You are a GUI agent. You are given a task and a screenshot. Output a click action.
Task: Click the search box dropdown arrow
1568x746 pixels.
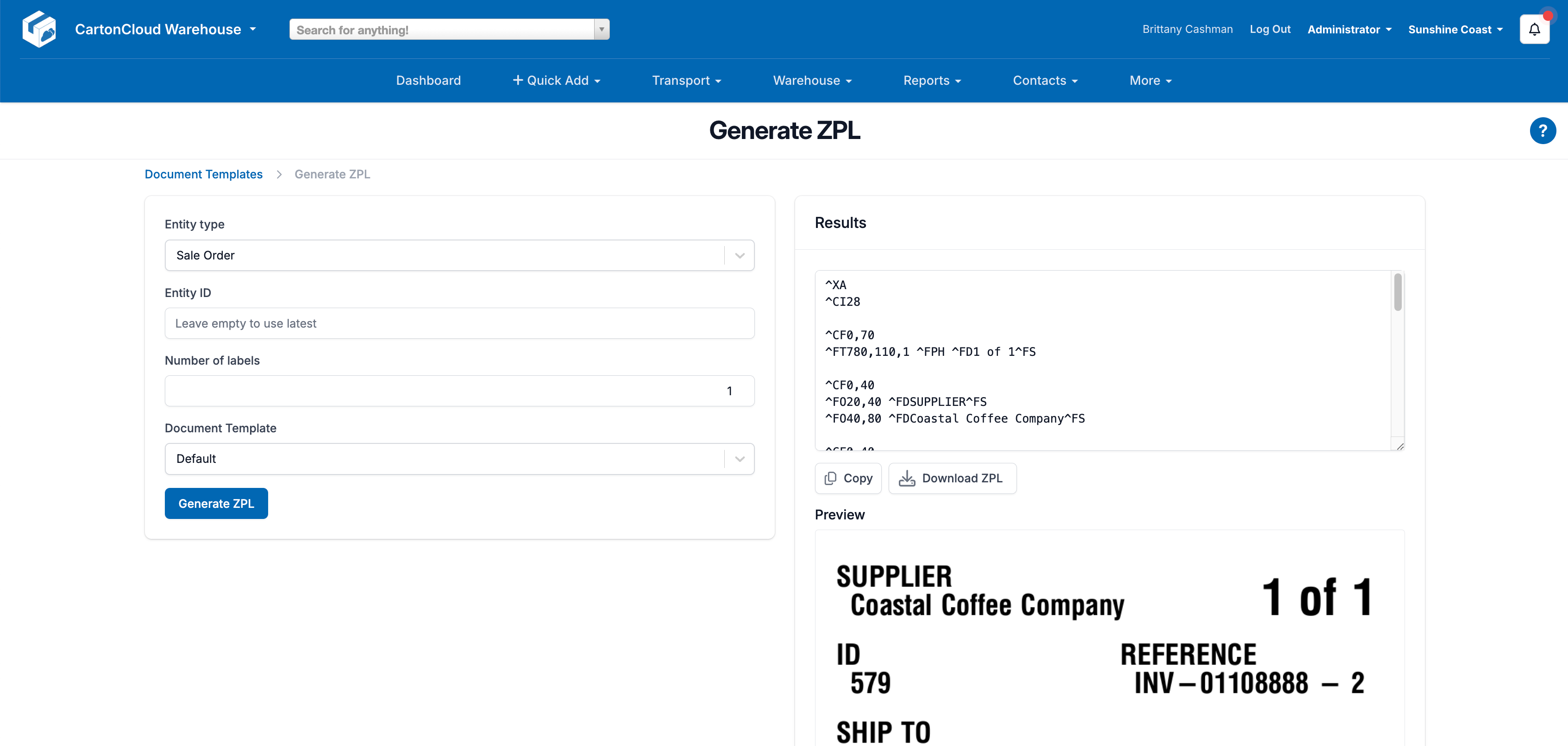tap(602, 29)
